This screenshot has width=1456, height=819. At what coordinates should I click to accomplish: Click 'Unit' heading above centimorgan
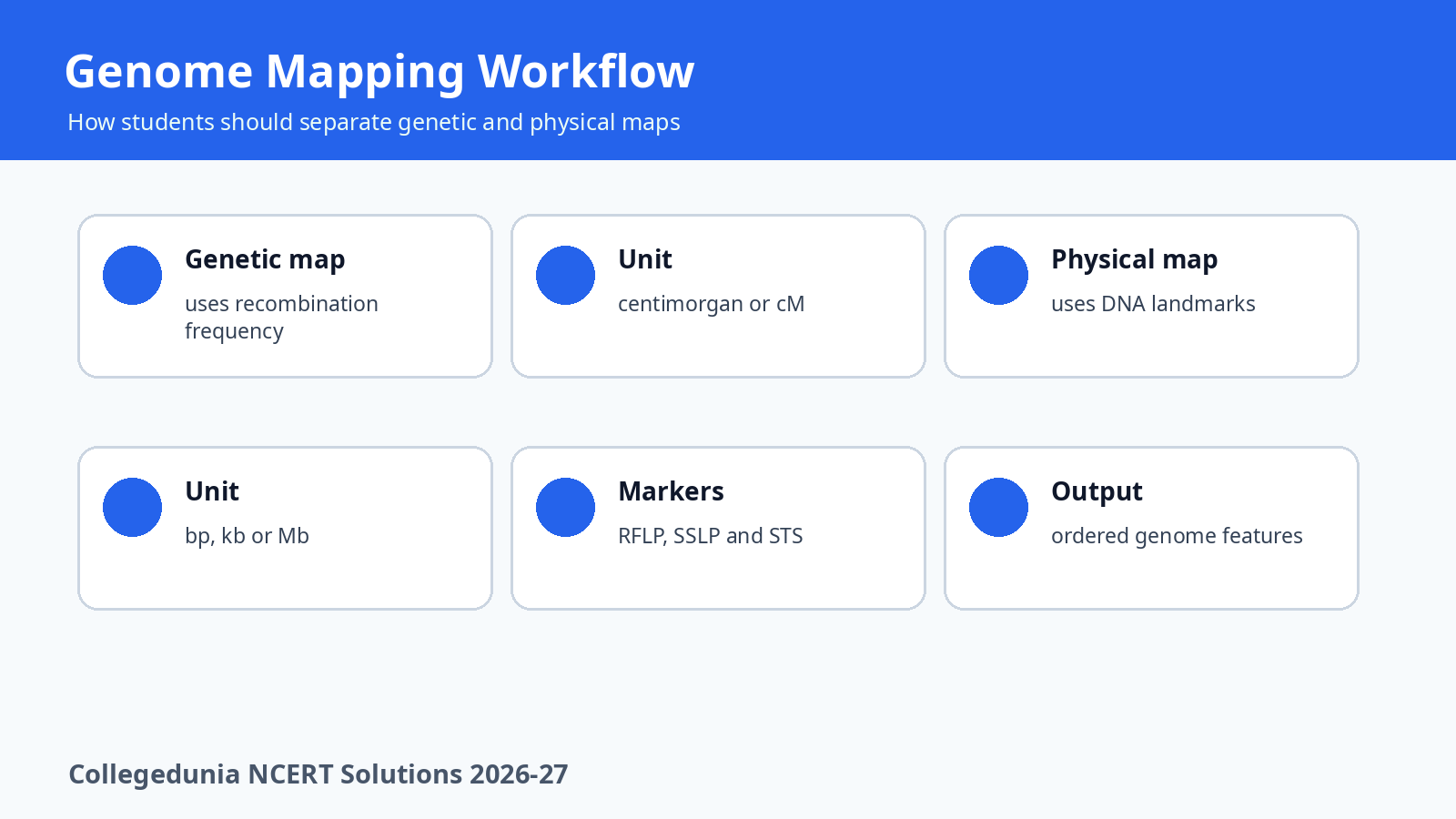click(645, 259)
